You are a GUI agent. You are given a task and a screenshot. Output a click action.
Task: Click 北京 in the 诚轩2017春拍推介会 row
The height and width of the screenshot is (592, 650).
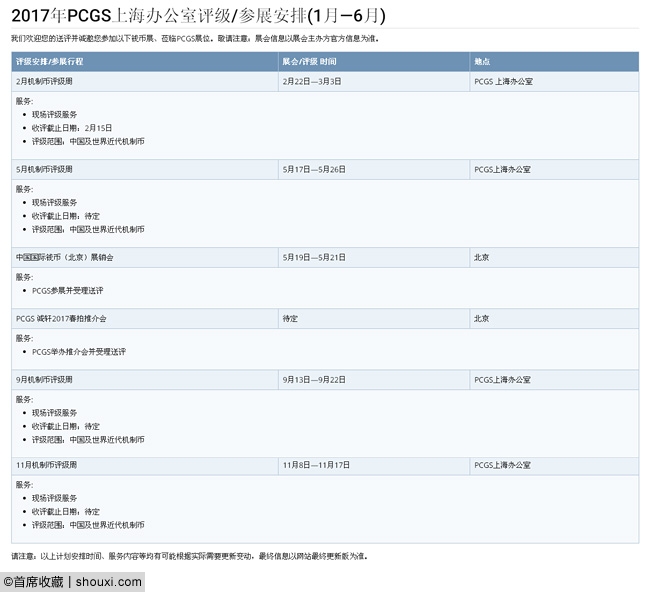(x=482, y=318)
